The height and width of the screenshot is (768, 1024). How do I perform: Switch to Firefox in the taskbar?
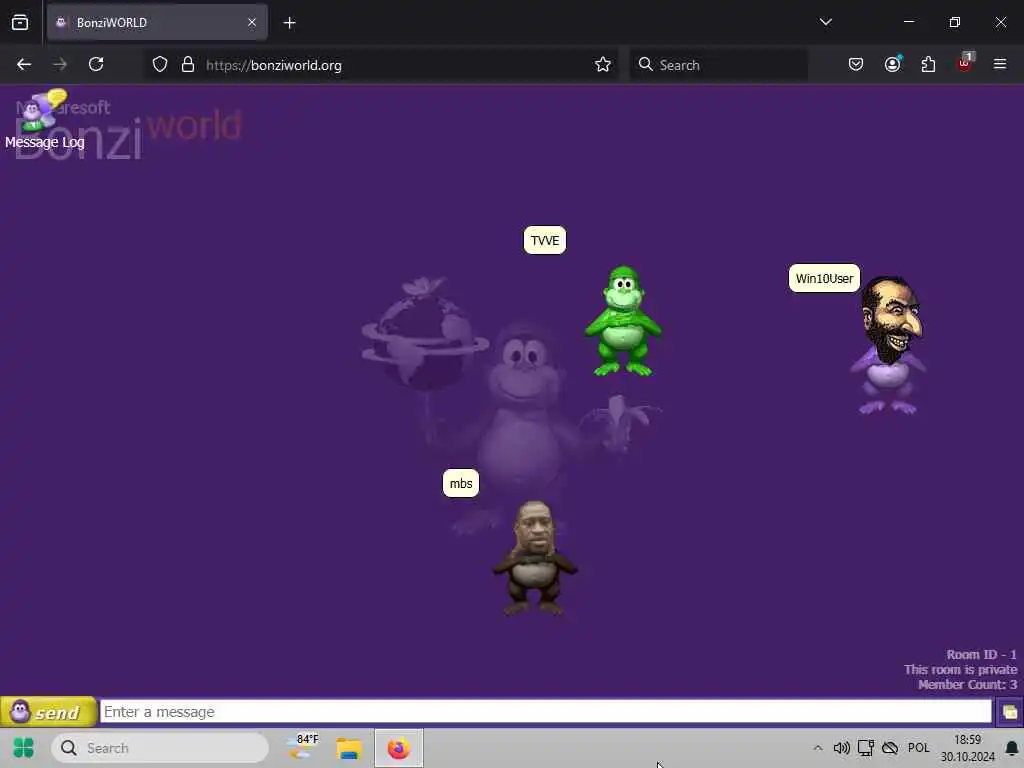coord(398,748)
